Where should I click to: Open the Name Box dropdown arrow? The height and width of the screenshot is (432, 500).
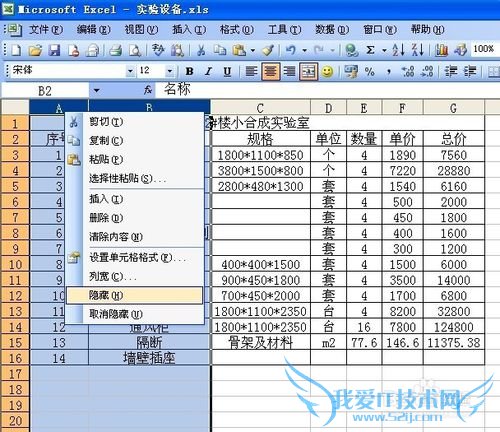click(96, 90)
